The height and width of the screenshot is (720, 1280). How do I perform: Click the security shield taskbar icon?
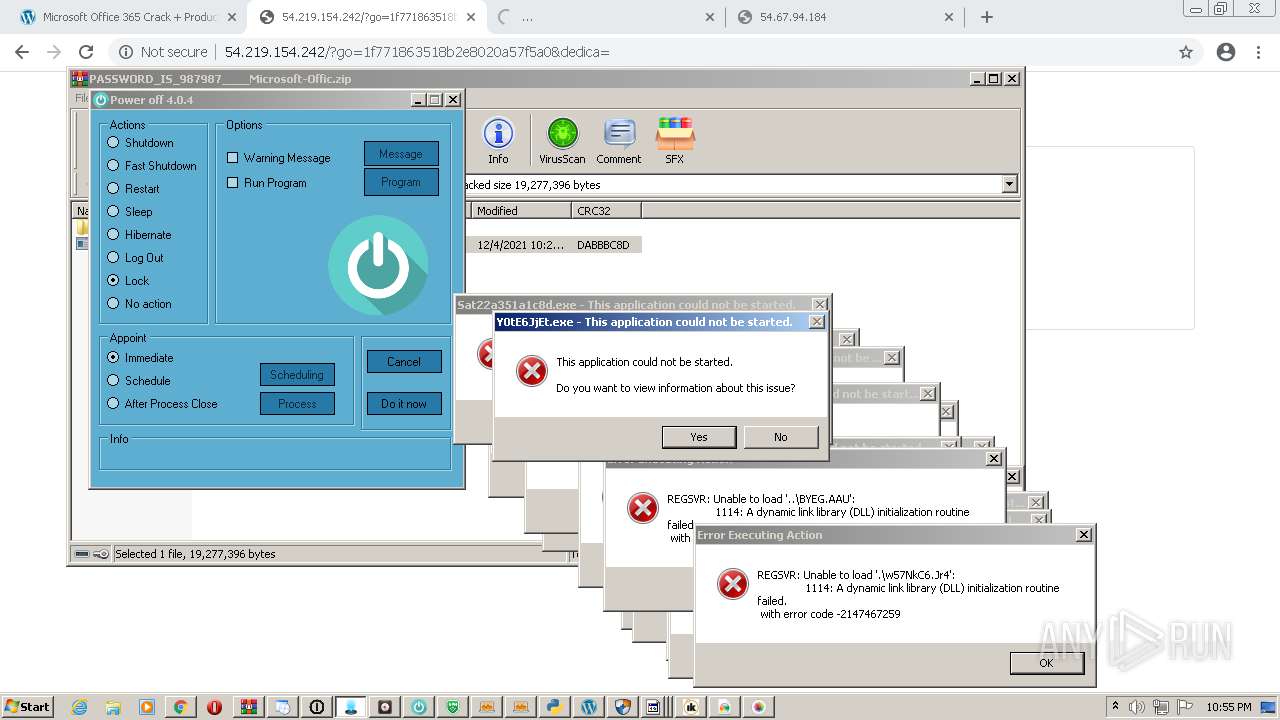click(x=623, y=707)
